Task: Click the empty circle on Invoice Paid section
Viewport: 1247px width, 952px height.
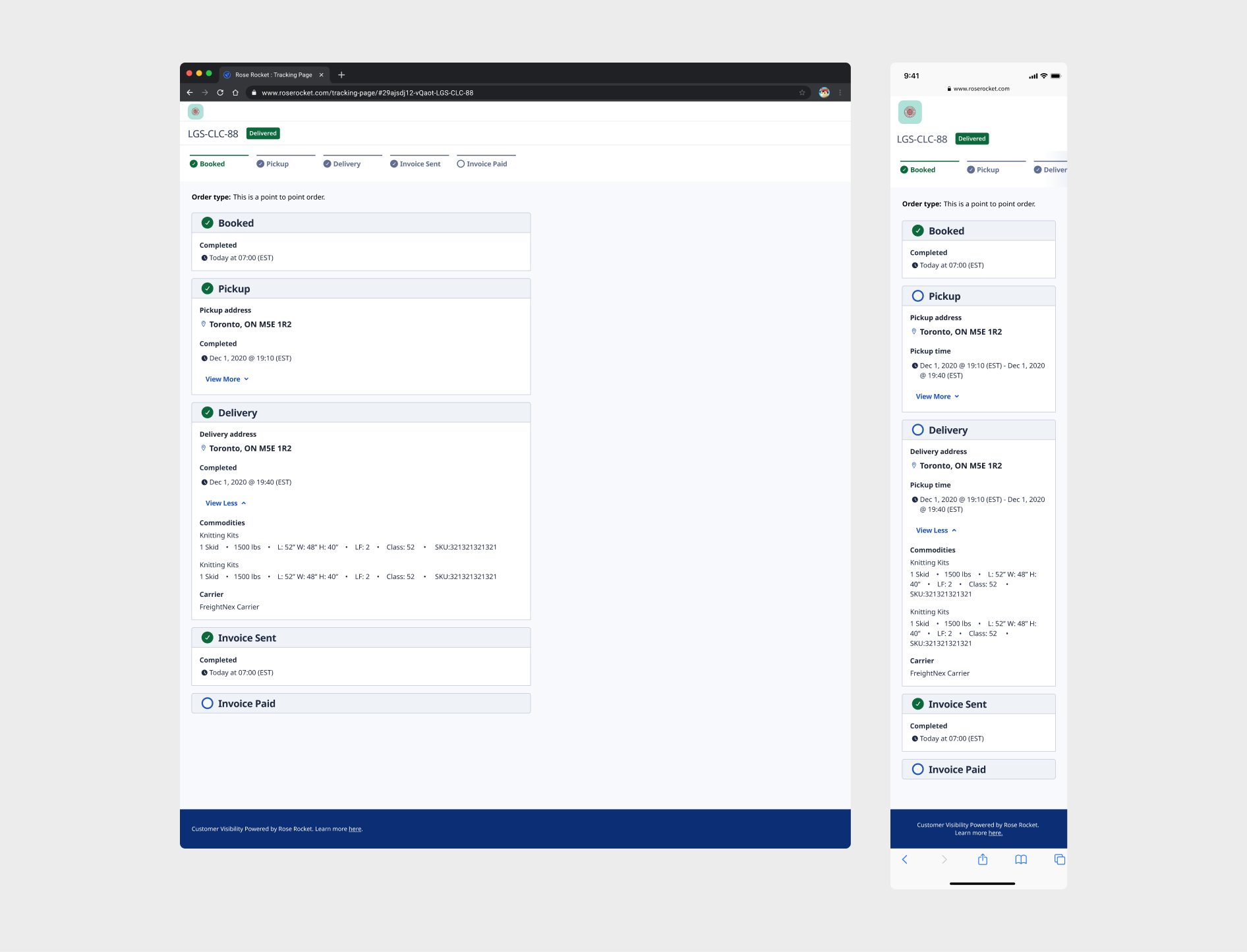Action: pyautogui.click(x=208, y=703)
